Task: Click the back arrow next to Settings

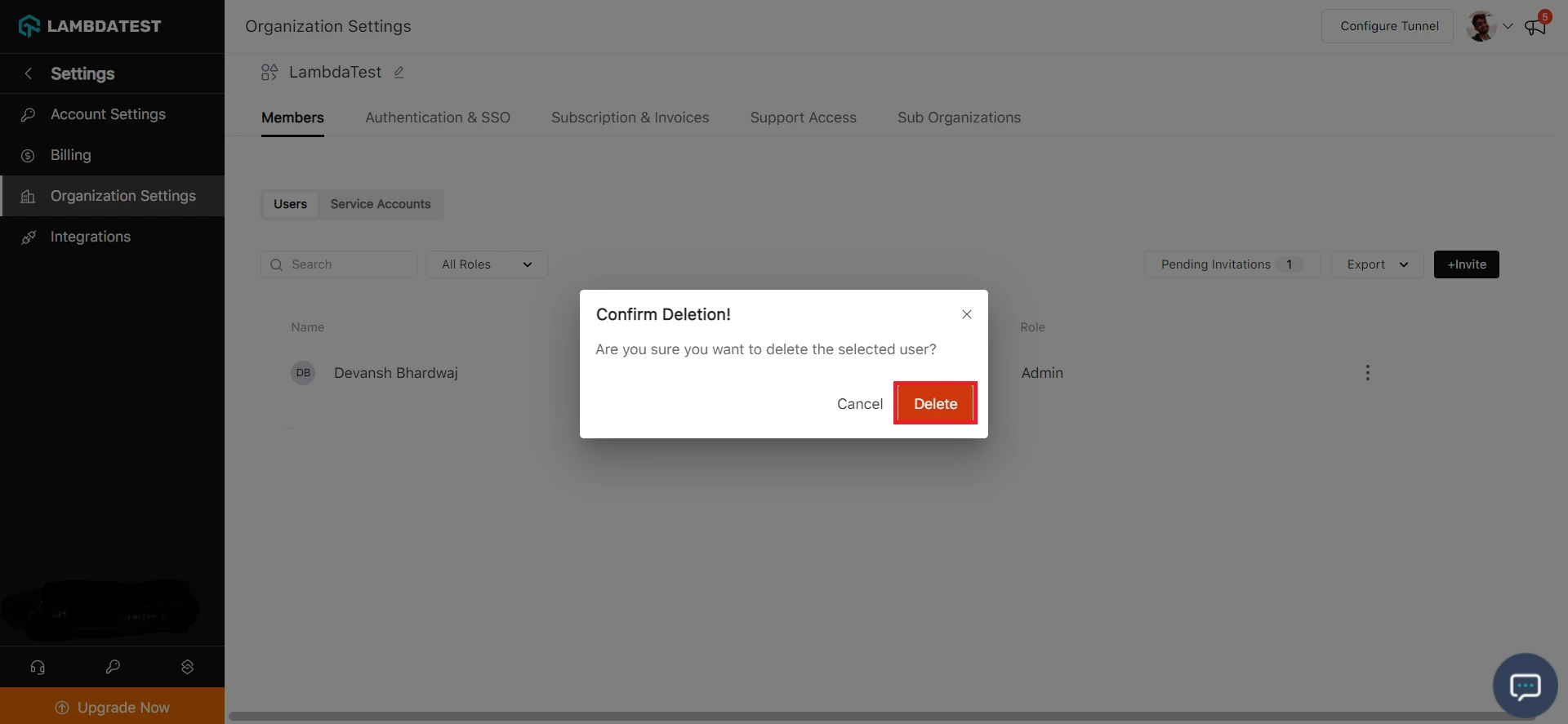Action: point(29,73)
